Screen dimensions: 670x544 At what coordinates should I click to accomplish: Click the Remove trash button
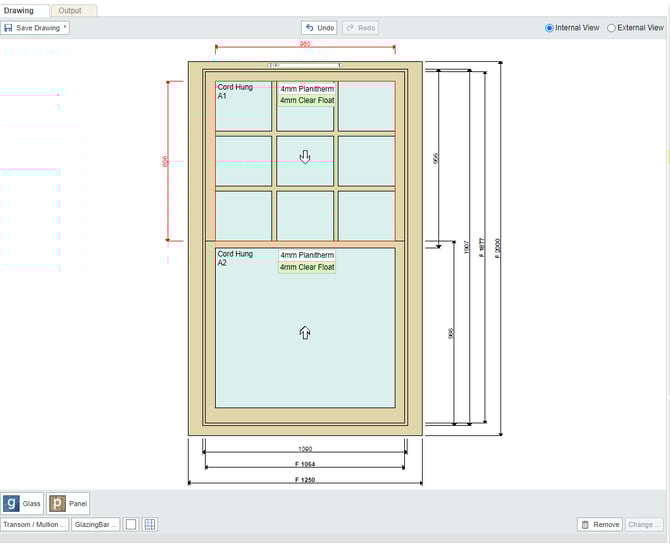pyautogui.click(x=600, y=524)
